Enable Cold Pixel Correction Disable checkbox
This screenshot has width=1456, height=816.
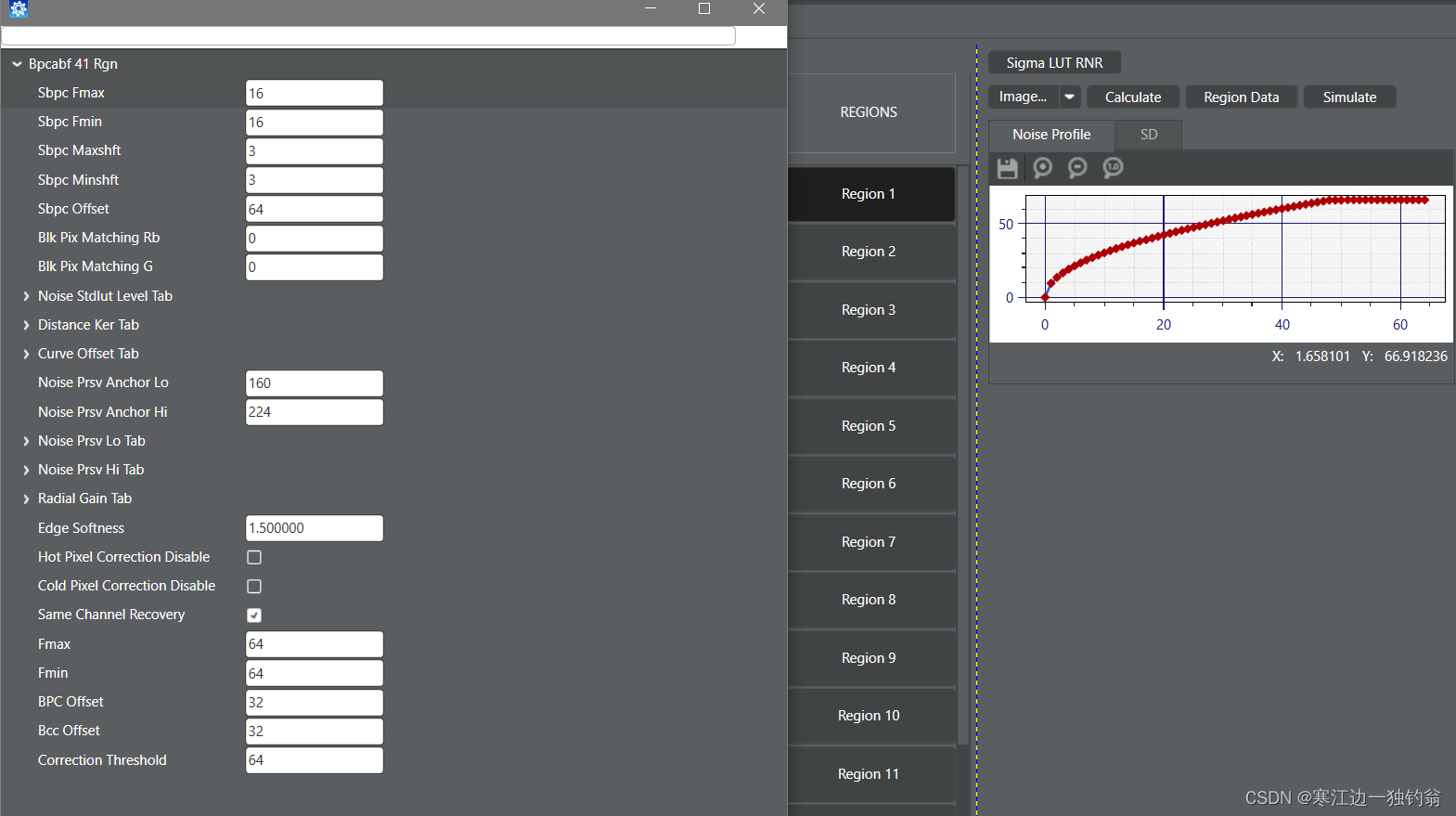[254, 586]
